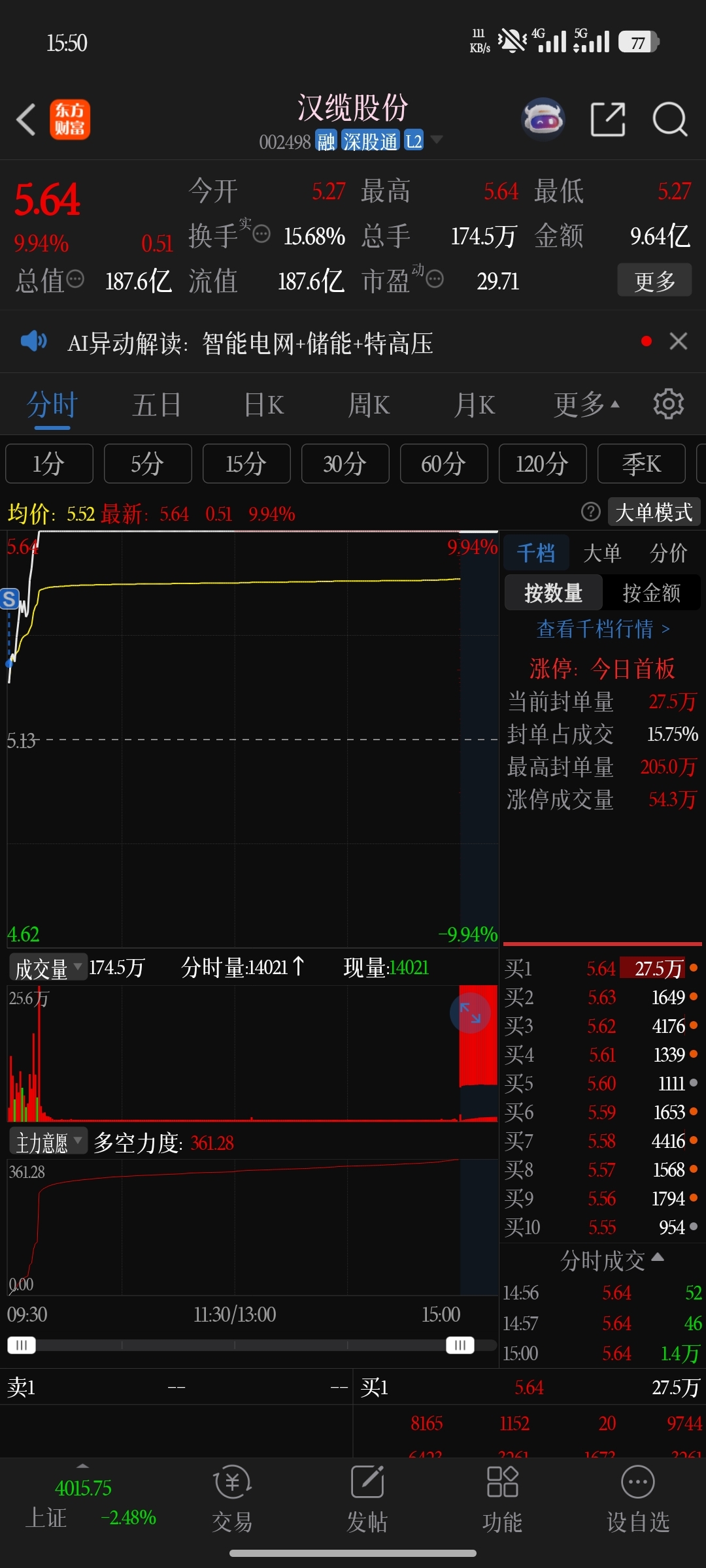Tap the L2 badge under stock name
Image resolution: width=706 pixels, height=1568 pixels.
point(414,140)
